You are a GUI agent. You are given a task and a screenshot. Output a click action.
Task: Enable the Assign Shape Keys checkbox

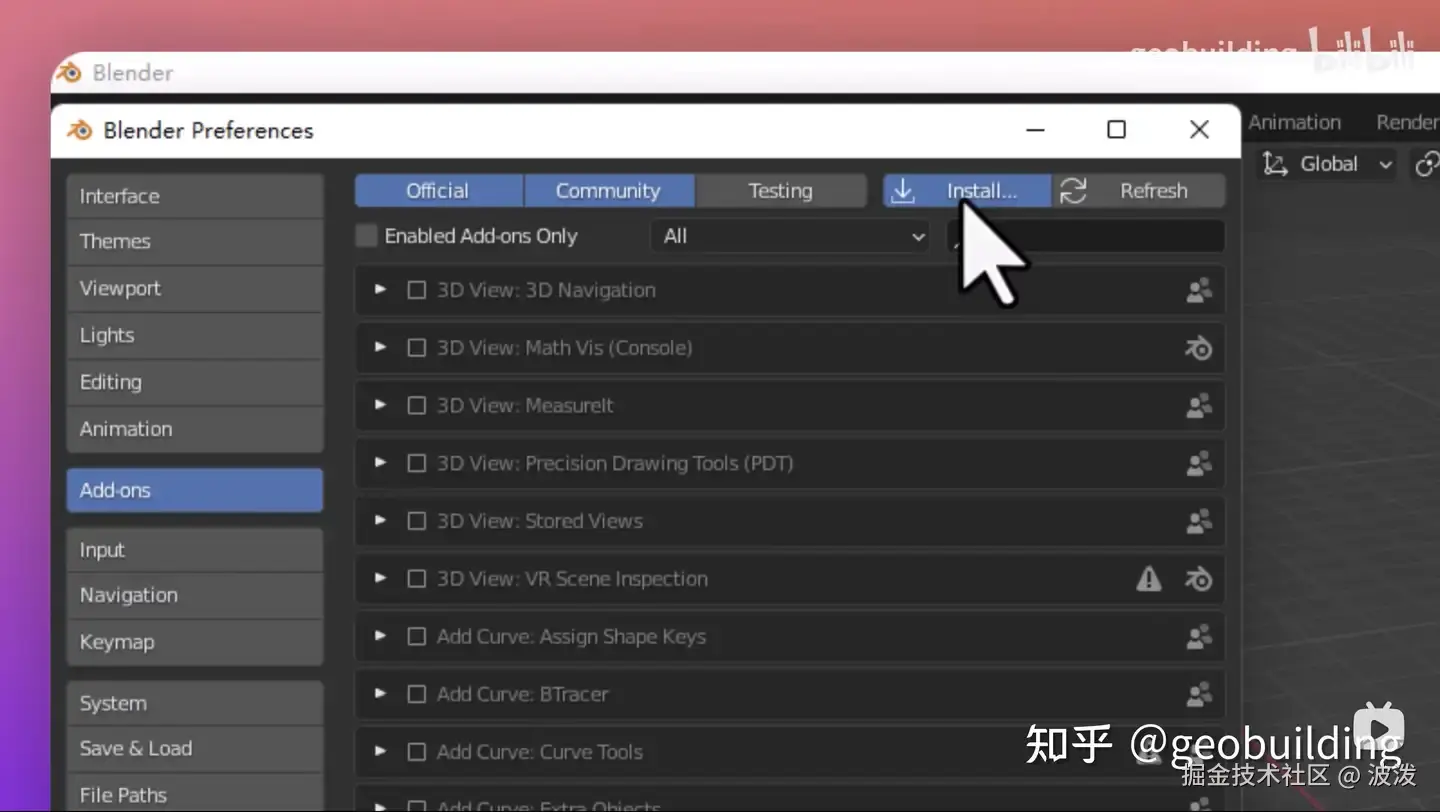point(417,637)
